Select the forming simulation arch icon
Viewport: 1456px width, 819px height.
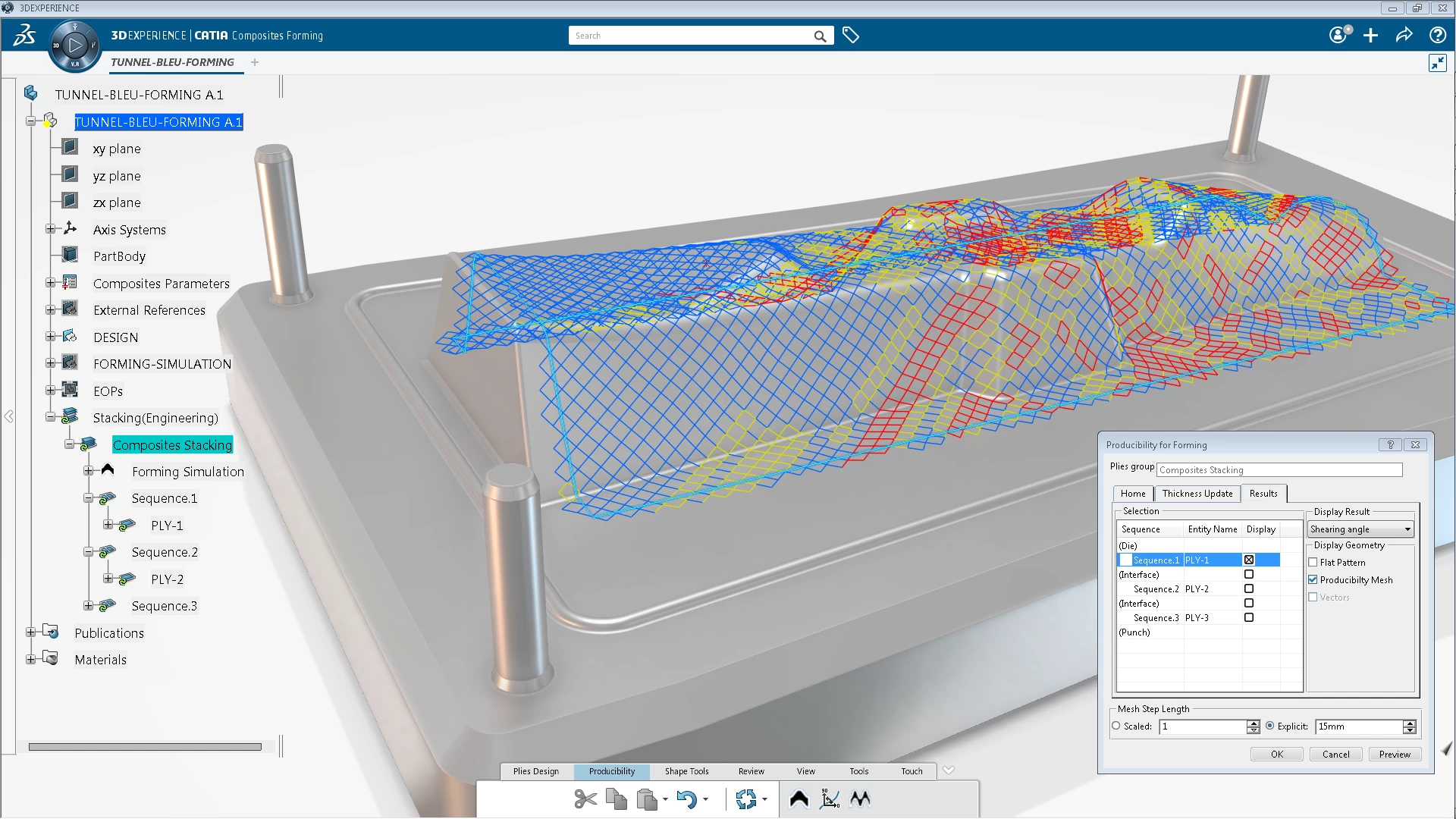tap(799, 799)
